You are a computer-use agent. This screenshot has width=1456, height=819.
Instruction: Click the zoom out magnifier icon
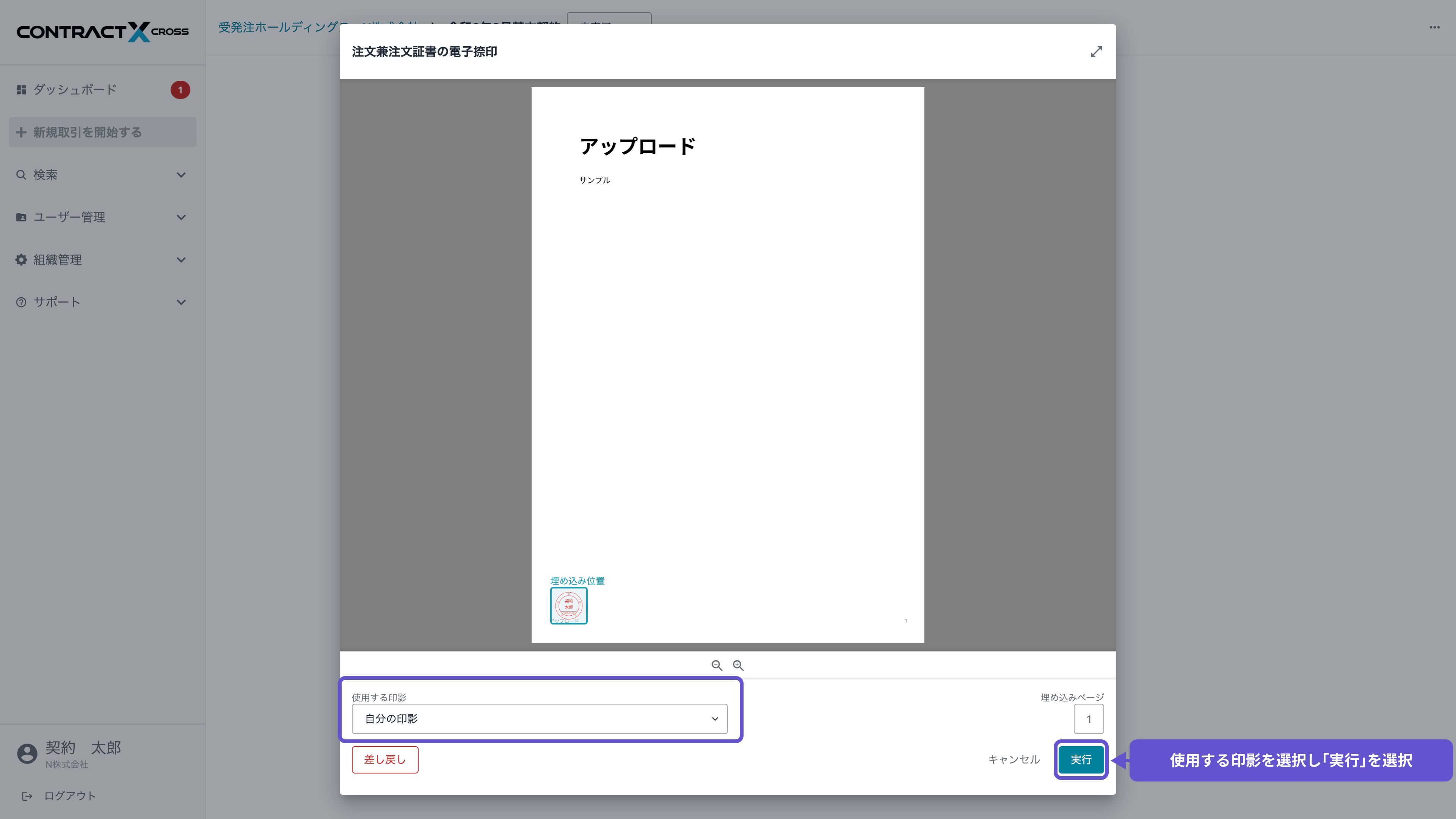(x=717, y=665)
